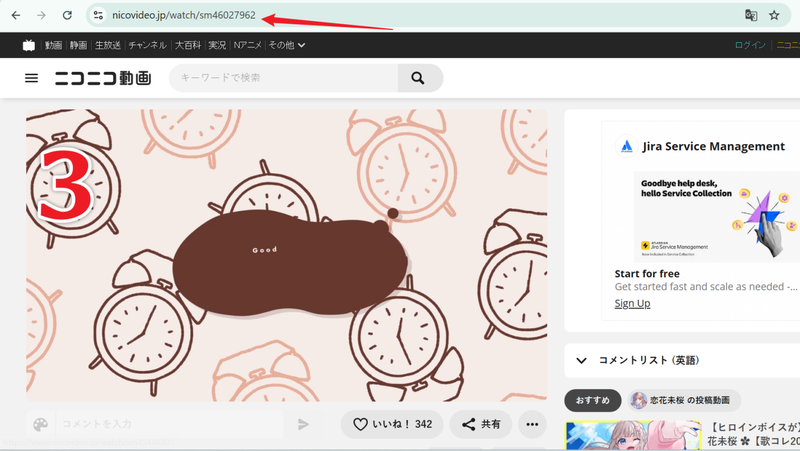Click the browser forward arrow
The image size is (800, 451).
tap(41, 15)
